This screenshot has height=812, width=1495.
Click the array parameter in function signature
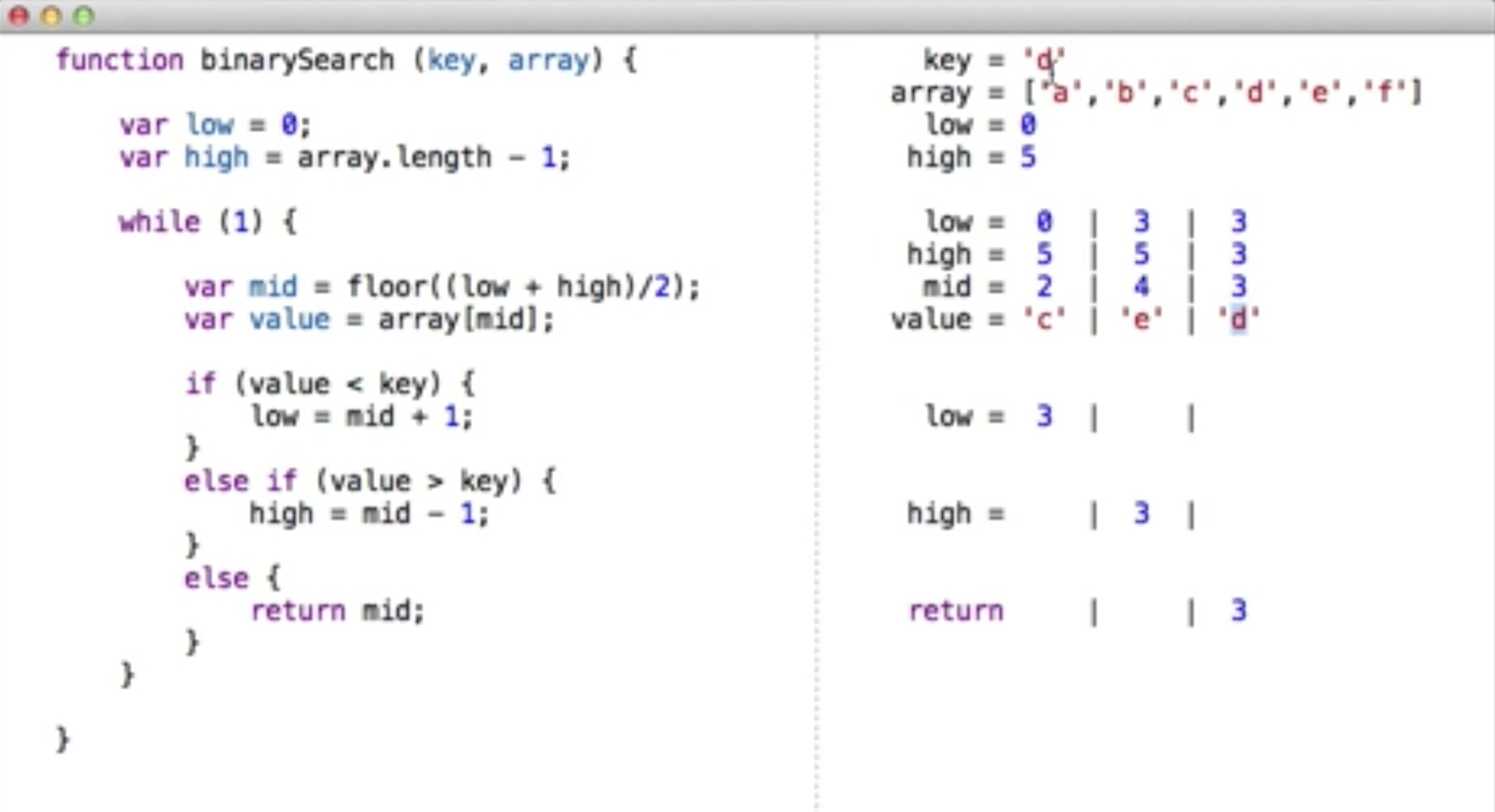548,60
